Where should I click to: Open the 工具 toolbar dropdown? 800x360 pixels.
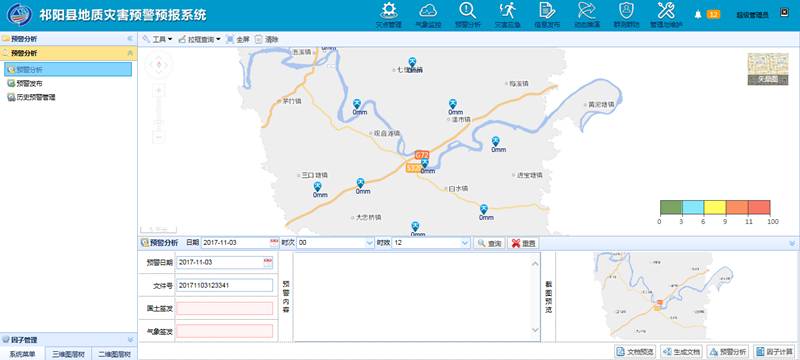[x=157, y=39]
